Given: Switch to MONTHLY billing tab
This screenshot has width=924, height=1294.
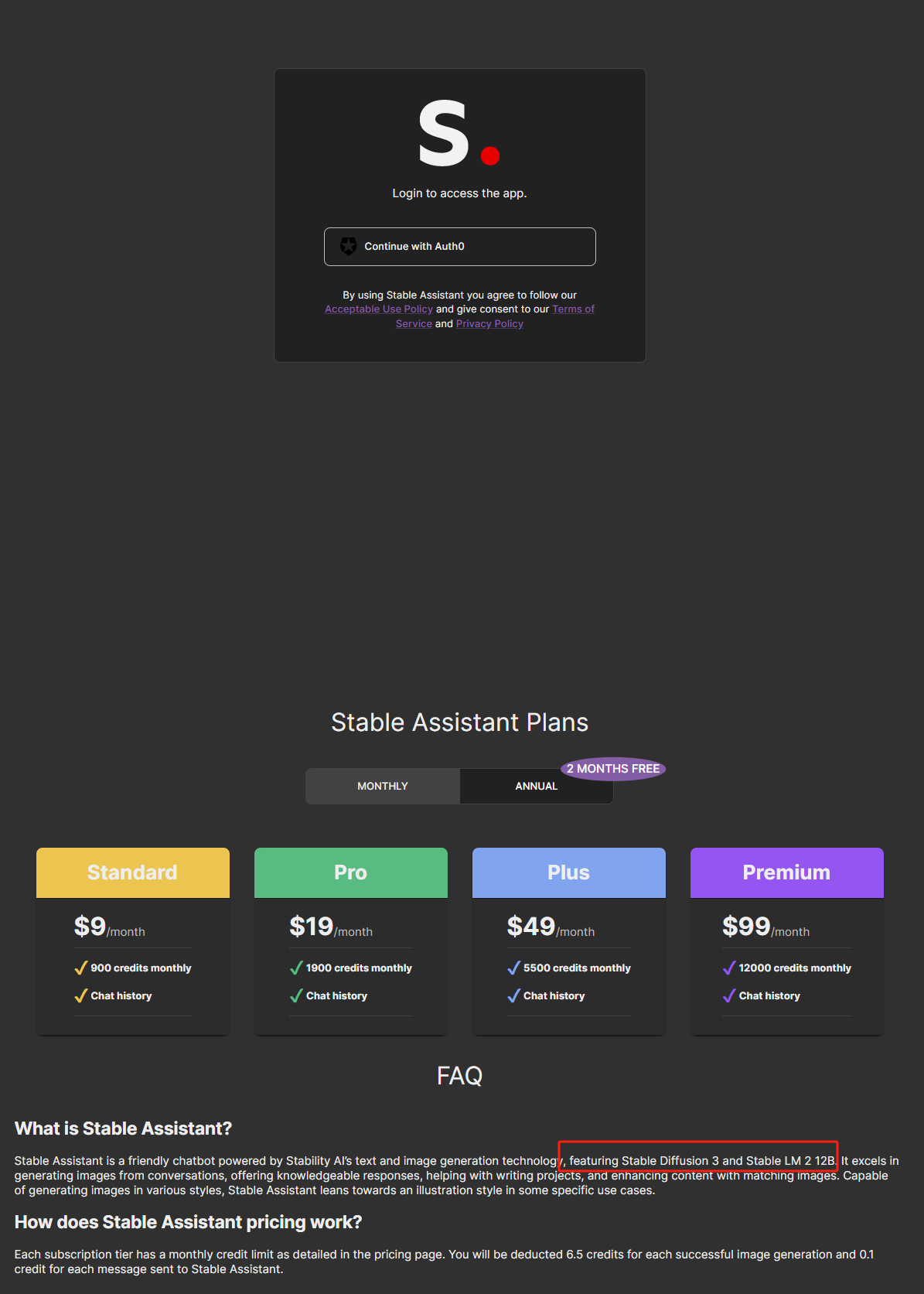Looking at the screenshot, I should coord(383,786).
